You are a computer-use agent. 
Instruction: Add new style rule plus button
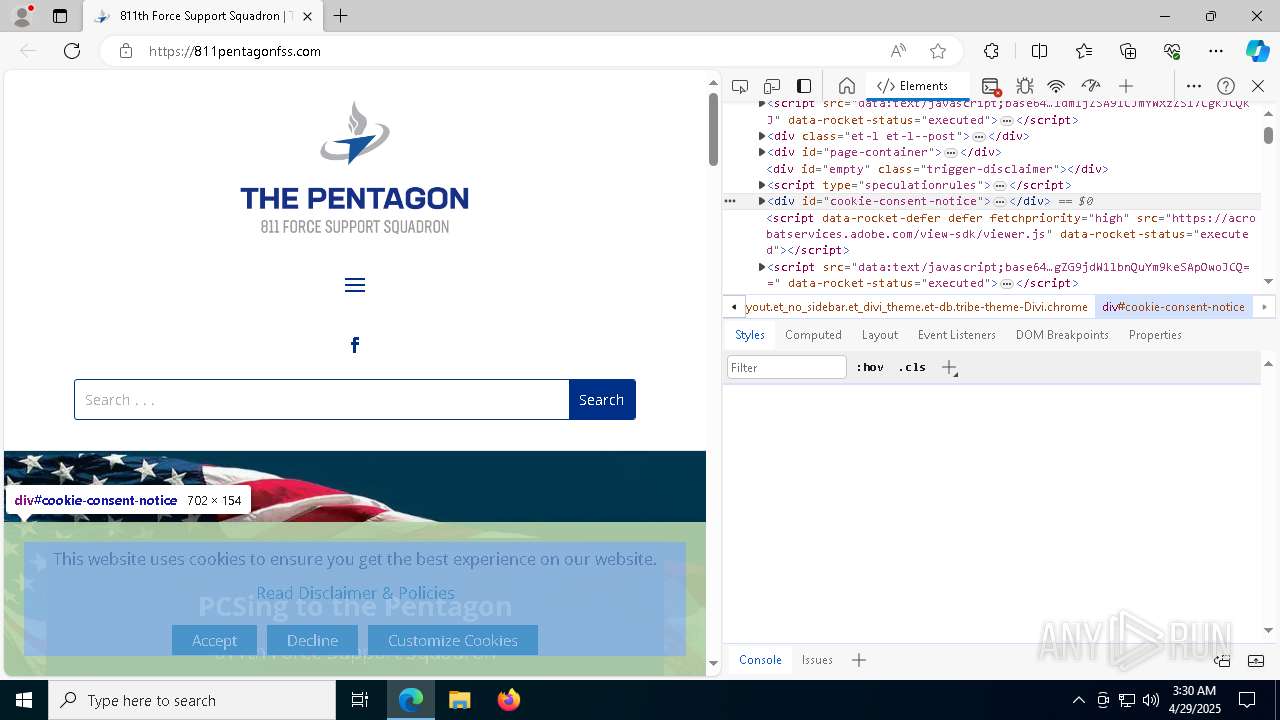949,367
